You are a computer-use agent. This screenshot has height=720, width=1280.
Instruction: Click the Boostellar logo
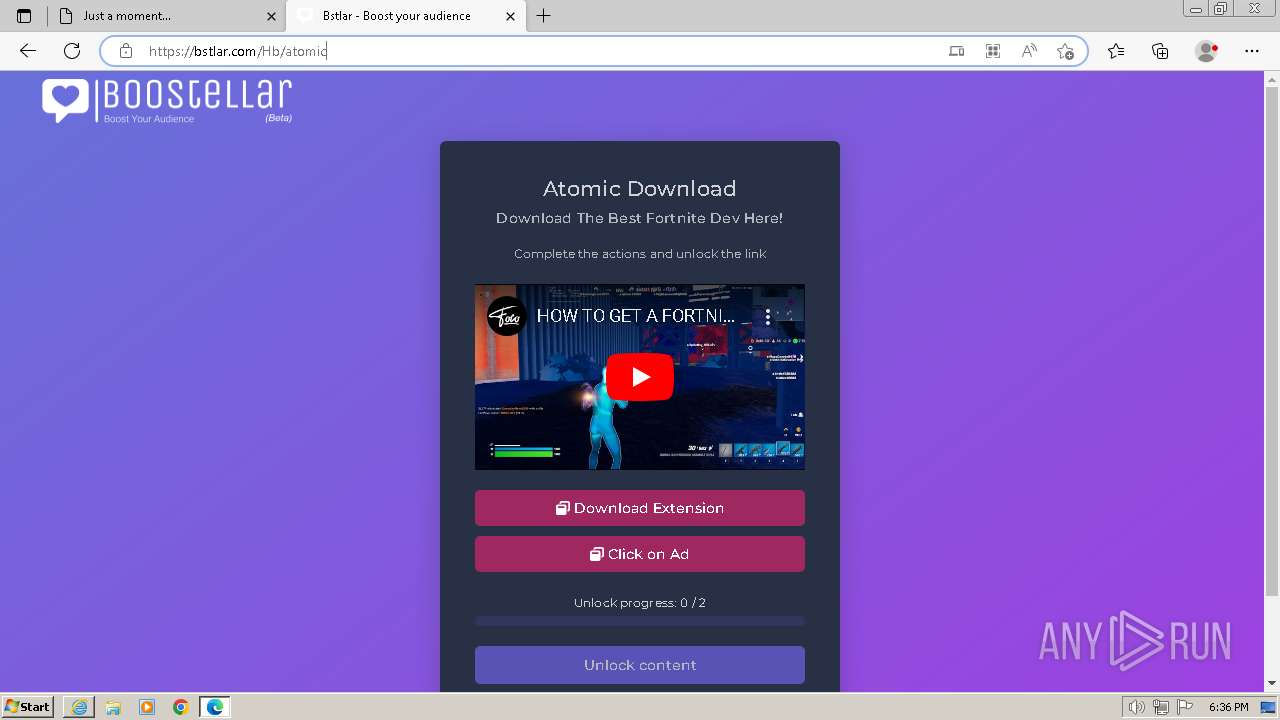click(x=167, y=101)
